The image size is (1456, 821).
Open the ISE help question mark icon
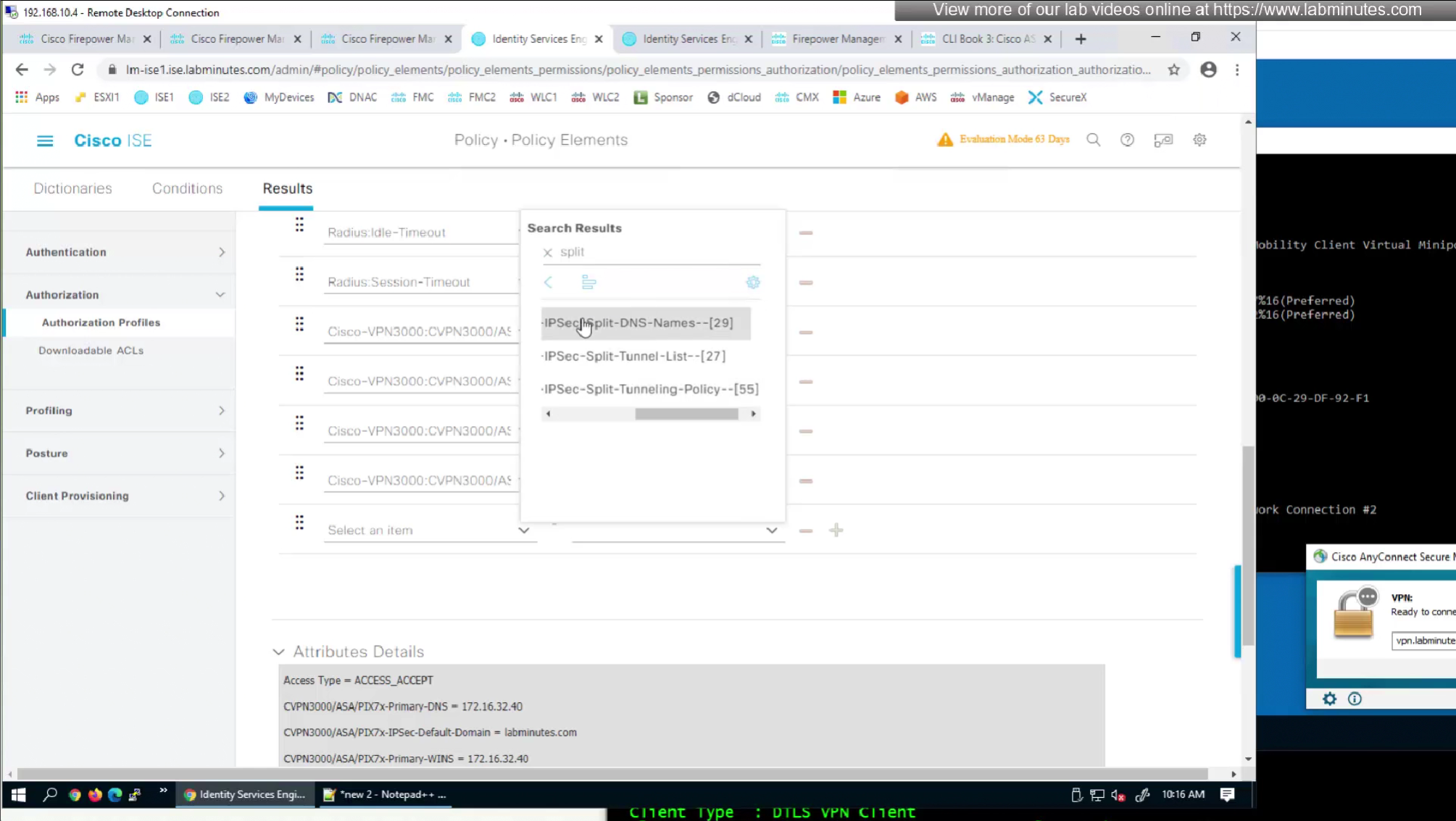tap(1127, 140)
